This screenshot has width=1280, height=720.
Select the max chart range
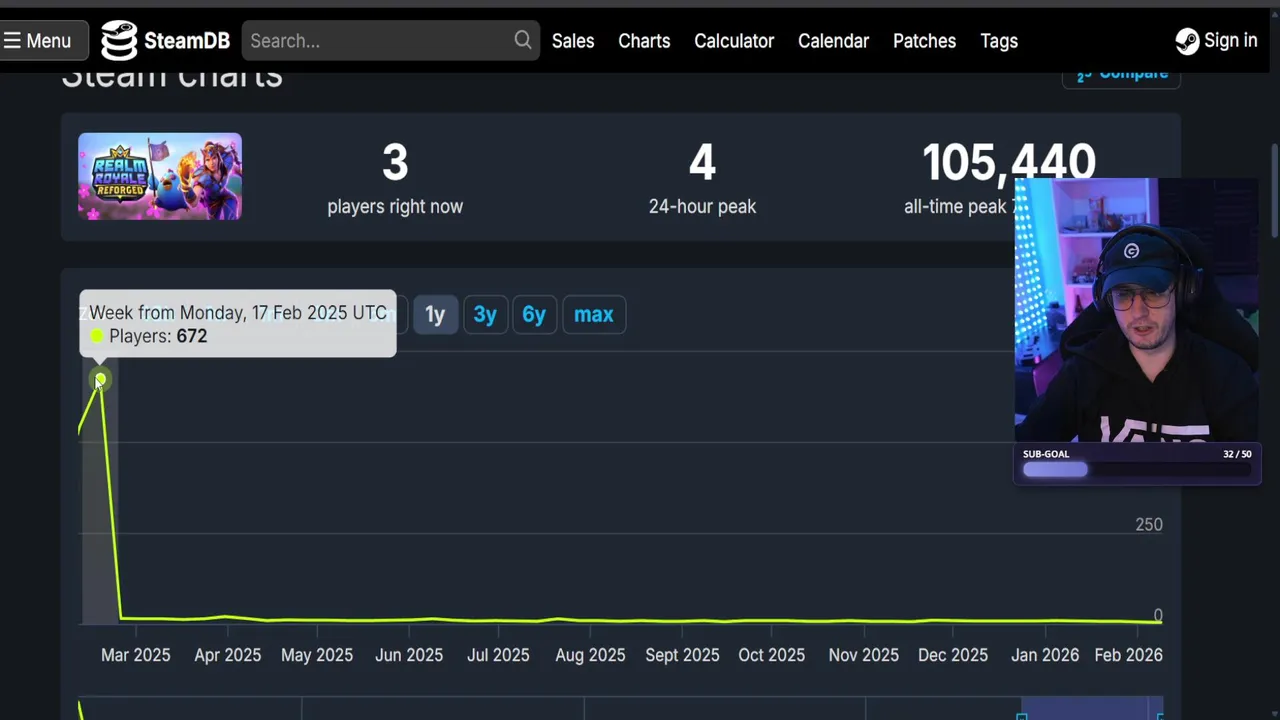click(594, 314)
